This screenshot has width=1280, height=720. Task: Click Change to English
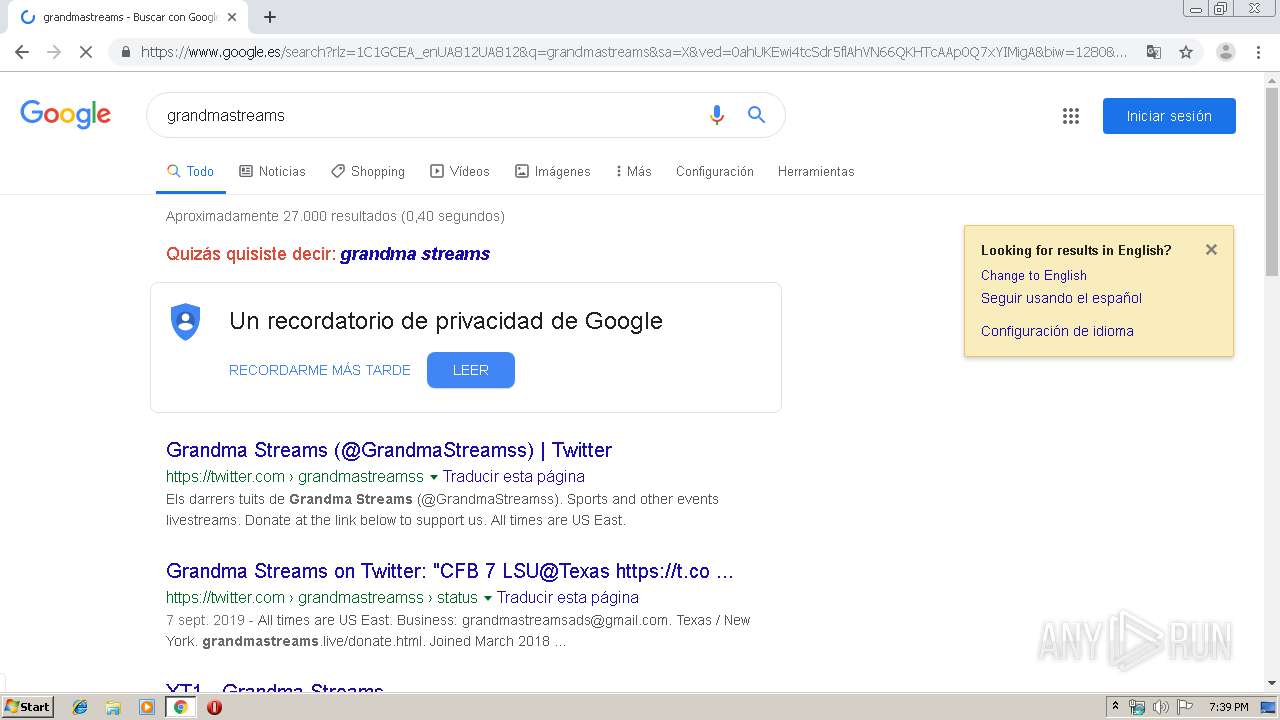coord(1034,275)
